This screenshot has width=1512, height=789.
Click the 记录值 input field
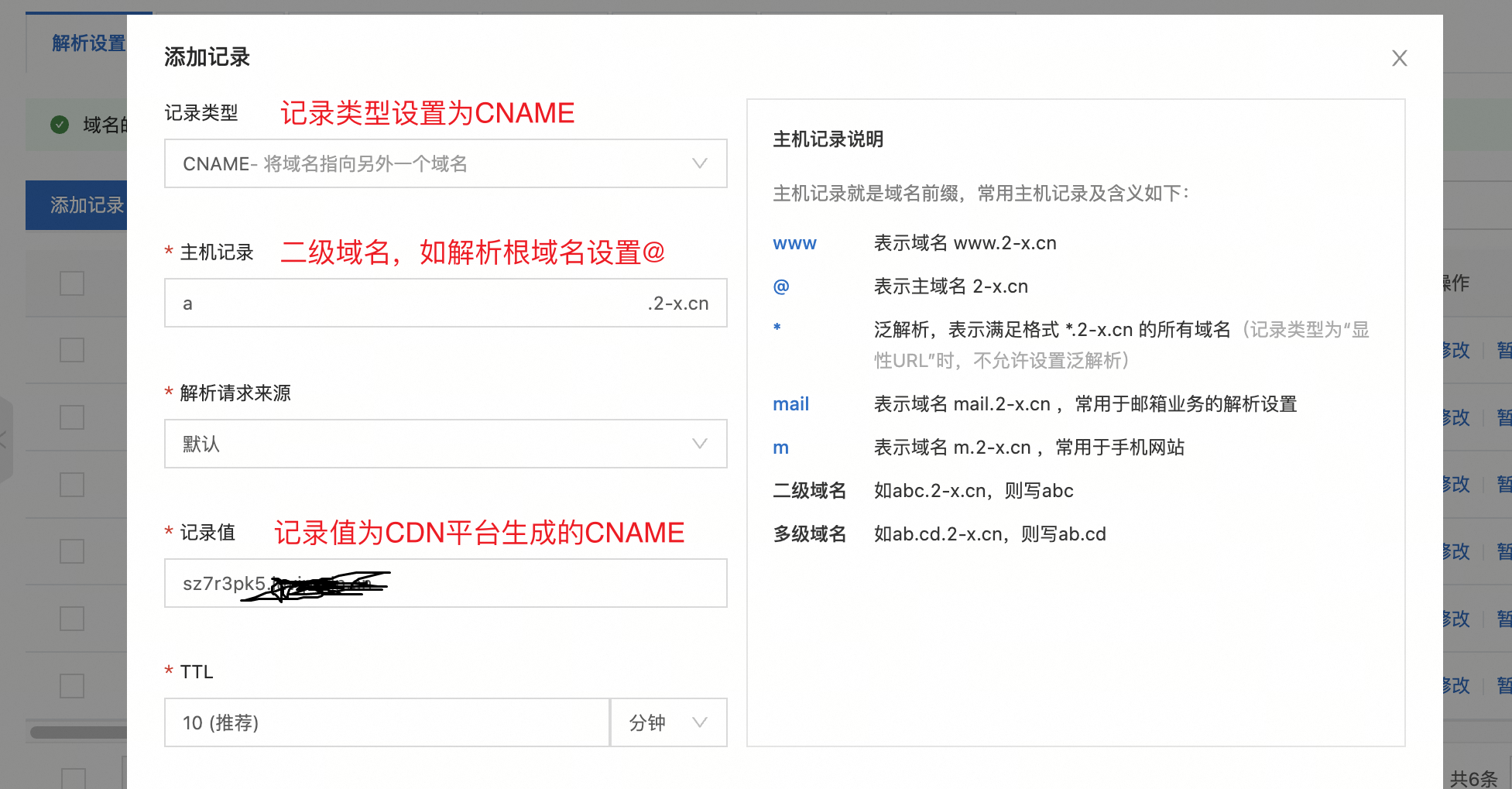[445, 583]
